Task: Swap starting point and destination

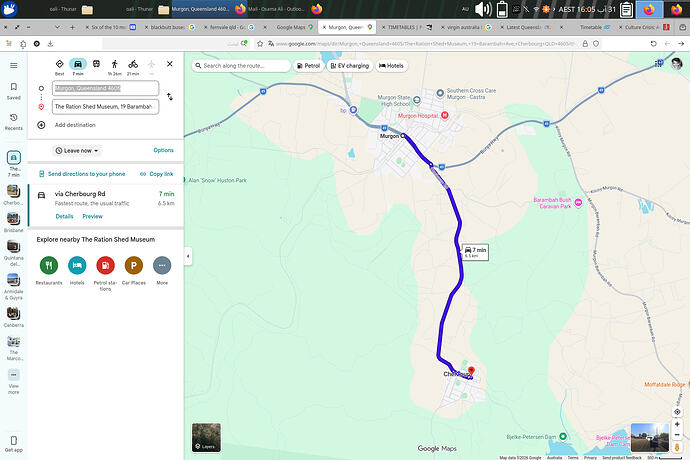Action: pos(170,96)
